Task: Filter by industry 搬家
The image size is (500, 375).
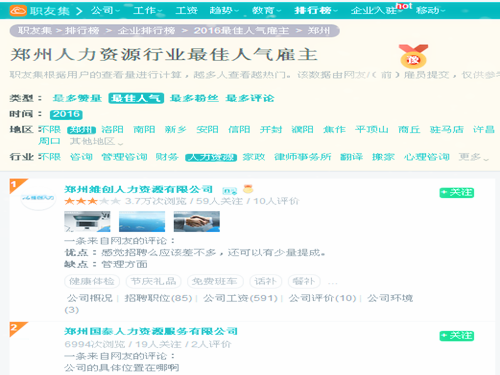Action: (x=383, y=157)
